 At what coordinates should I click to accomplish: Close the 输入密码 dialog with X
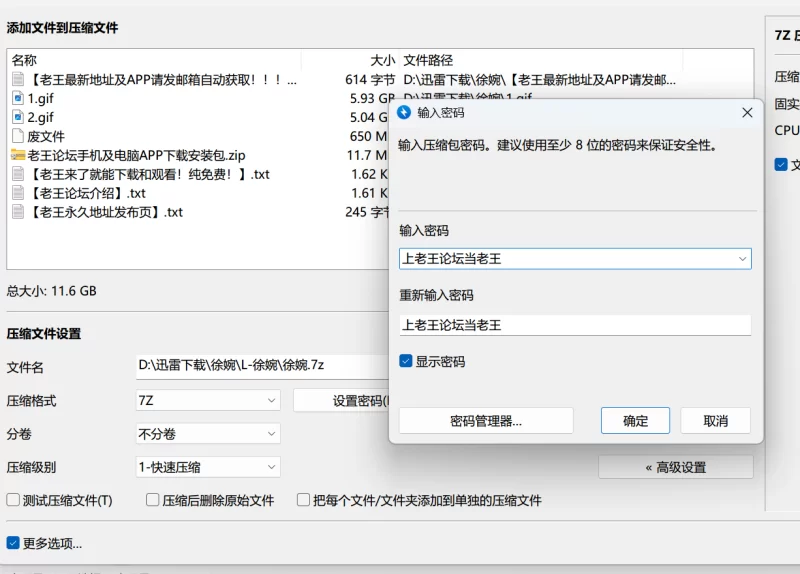(x=747, y=113)
